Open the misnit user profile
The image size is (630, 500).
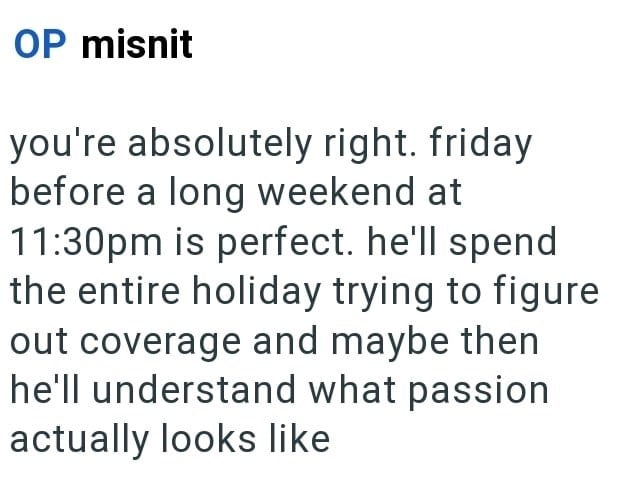click(x=135, y=45)
